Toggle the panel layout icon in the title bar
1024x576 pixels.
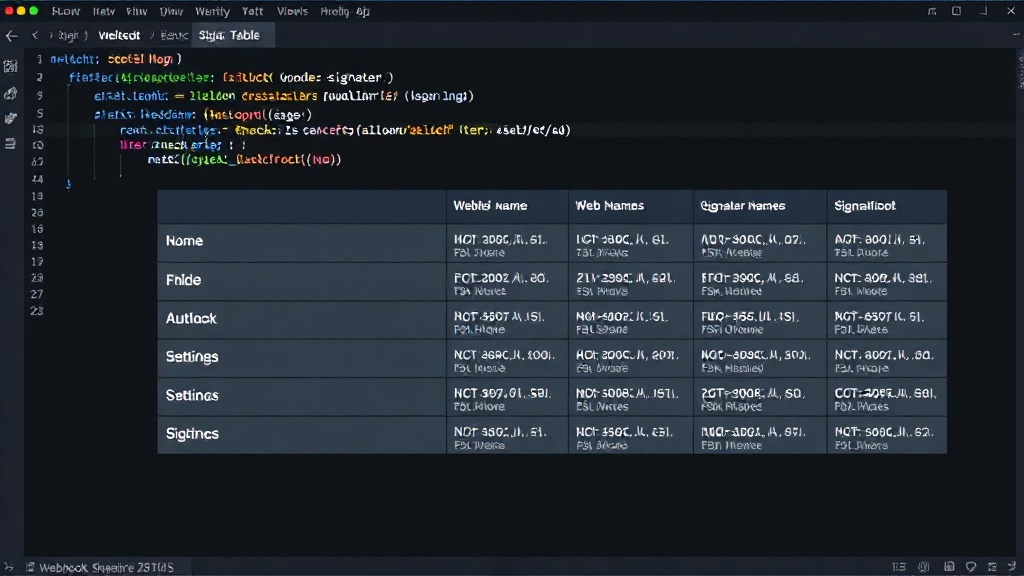(932, 11)
